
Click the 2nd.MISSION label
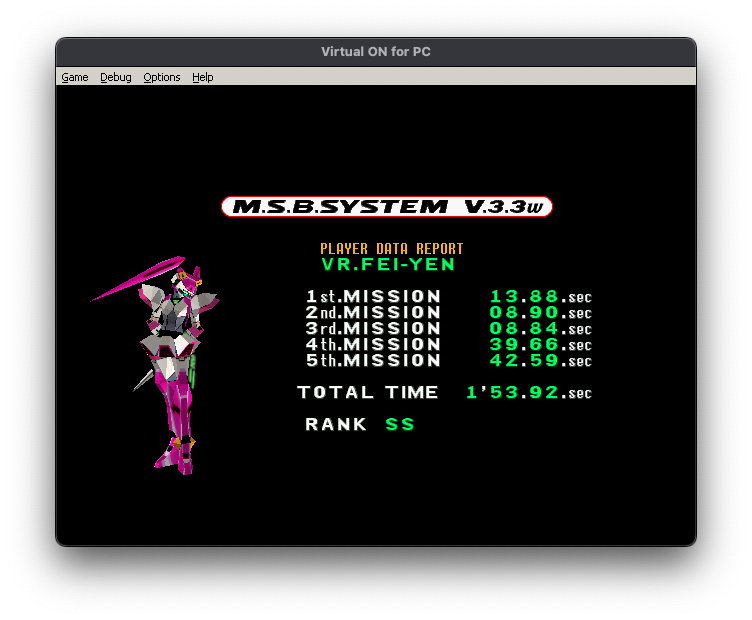373,312
